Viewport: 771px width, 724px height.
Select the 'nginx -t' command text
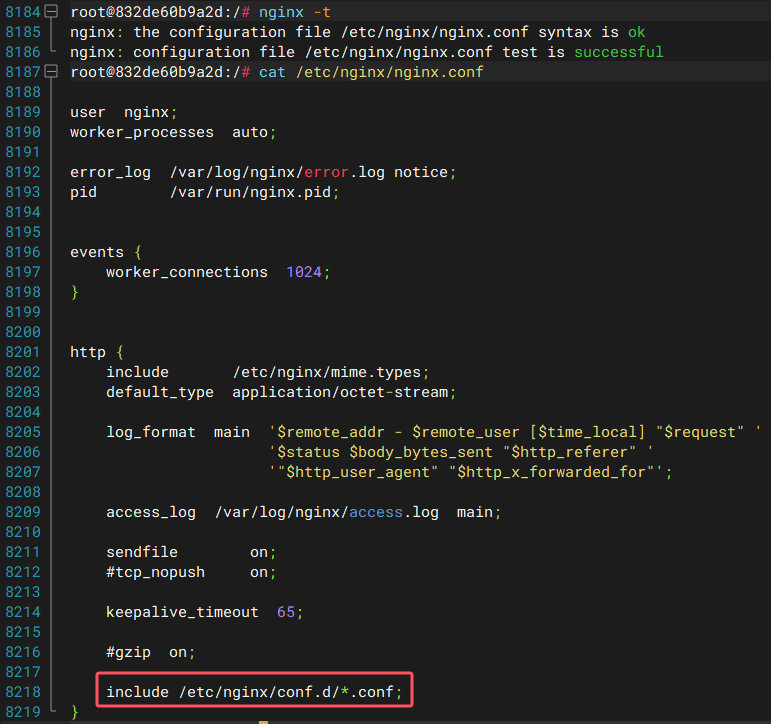tap(295, 12)
